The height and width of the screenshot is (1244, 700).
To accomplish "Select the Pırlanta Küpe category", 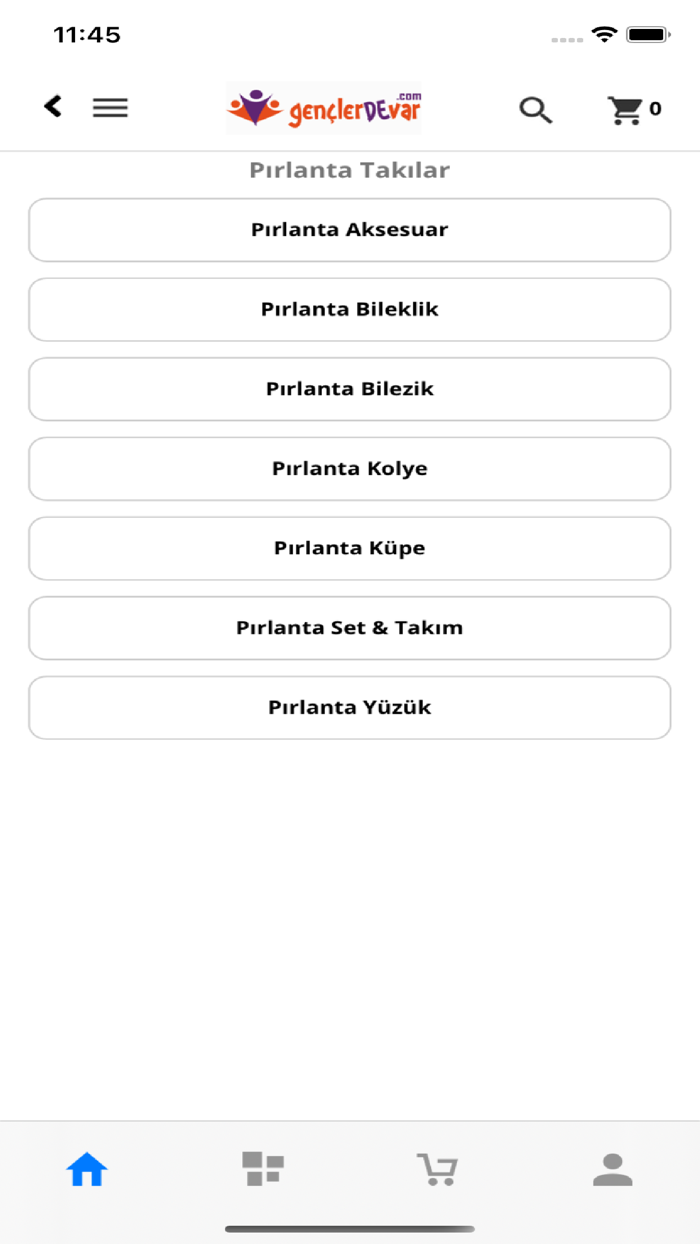I will point(349,548).
